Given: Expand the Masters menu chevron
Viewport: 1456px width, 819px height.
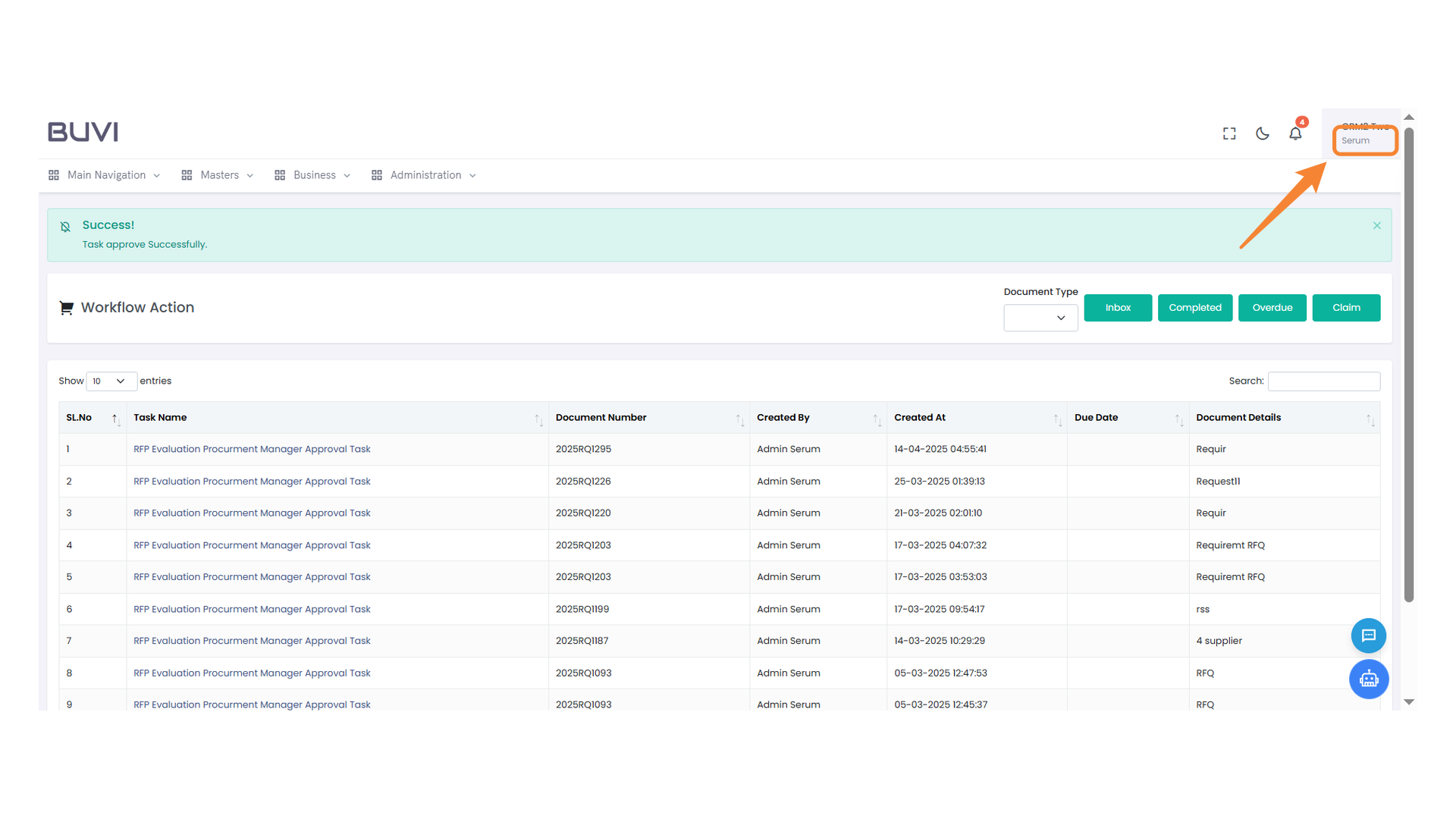Looking at the screenshot, I should click(249, 175).
